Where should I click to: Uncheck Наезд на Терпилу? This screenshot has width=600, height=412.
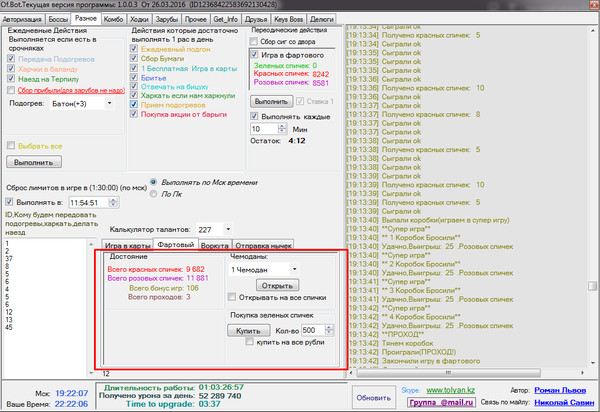point(11,79)
